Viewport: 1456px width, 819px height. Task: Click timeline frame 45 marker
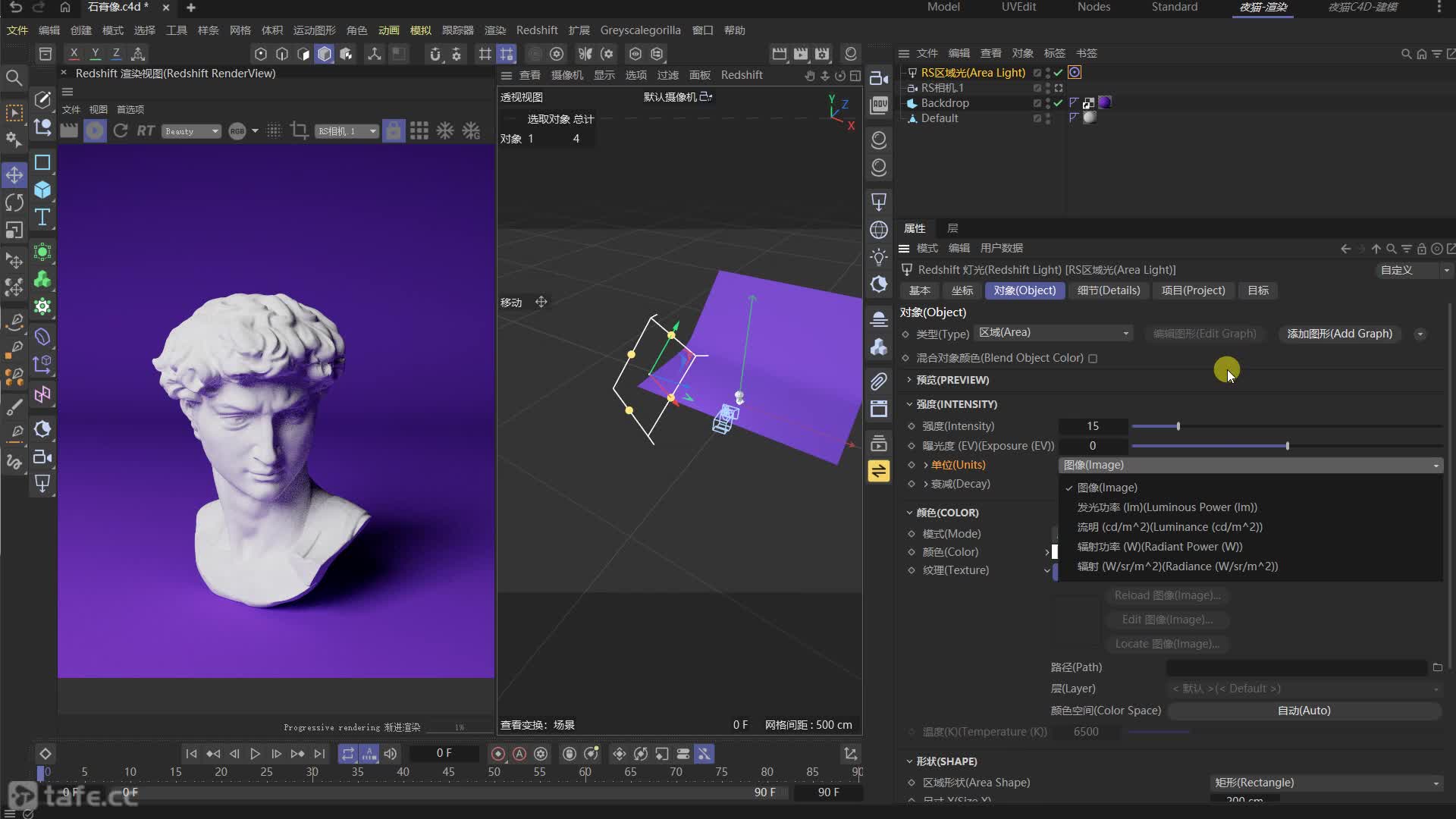[x=448, y=772]
